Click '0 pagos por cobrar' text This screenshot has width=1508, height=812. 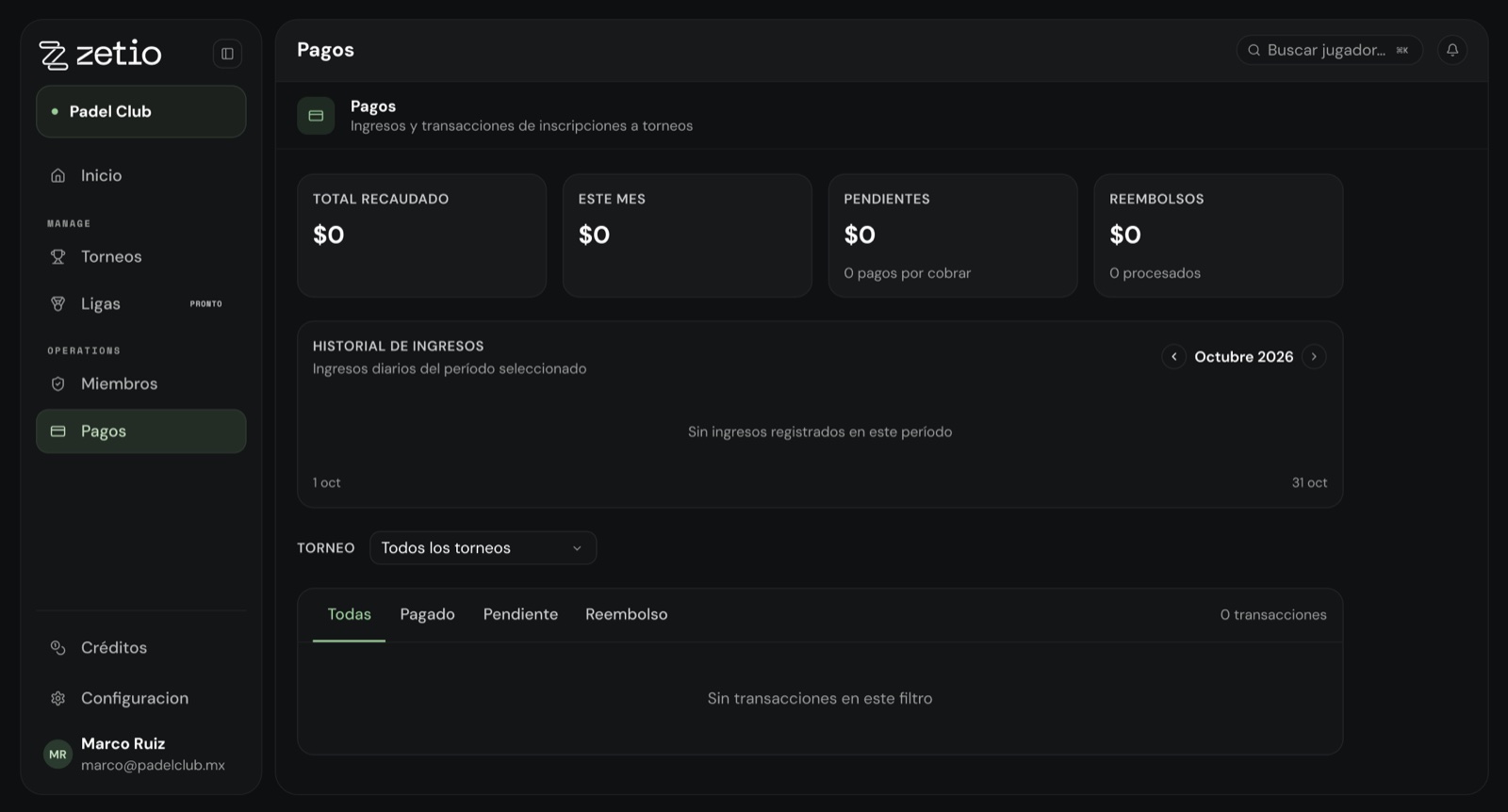click(x=907, y=273)
